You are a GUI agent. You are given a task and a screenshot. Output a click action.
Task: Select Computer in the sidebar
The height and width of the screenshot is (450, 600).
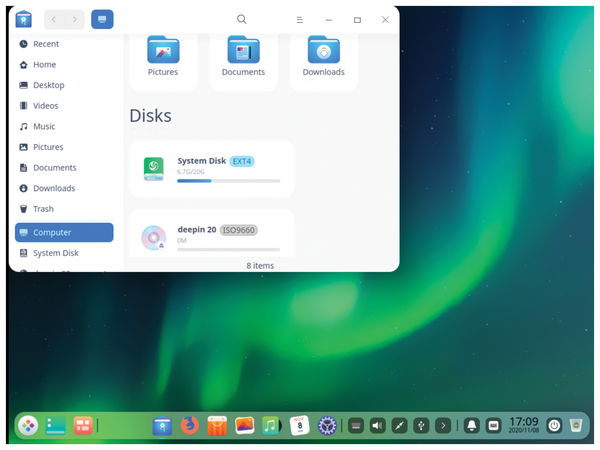point(64,232)
